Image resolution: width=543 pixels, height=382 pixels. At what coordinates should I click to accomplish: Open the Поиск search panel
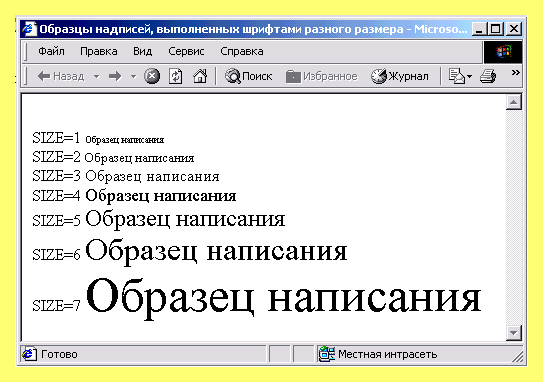[248, 76]
